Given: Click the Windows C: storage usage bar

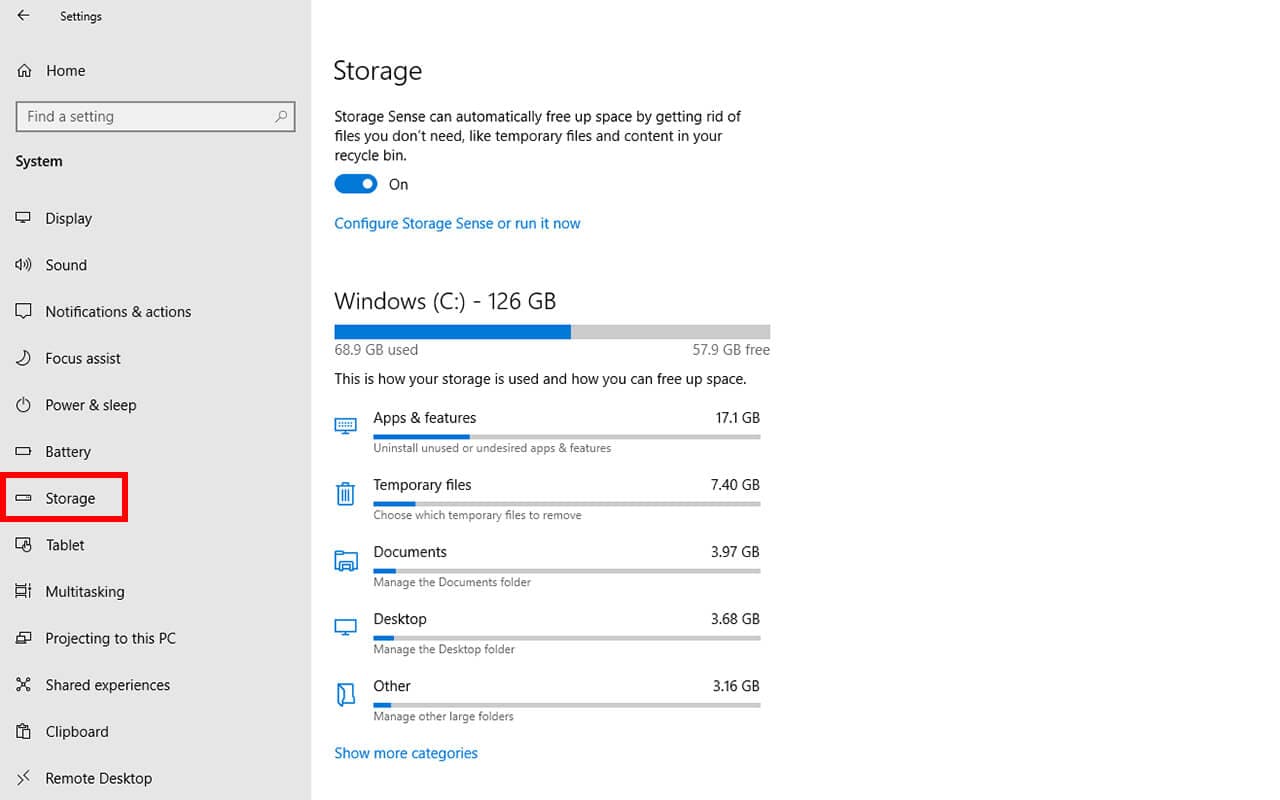Looking at the screenshot, I should [551, 331].
